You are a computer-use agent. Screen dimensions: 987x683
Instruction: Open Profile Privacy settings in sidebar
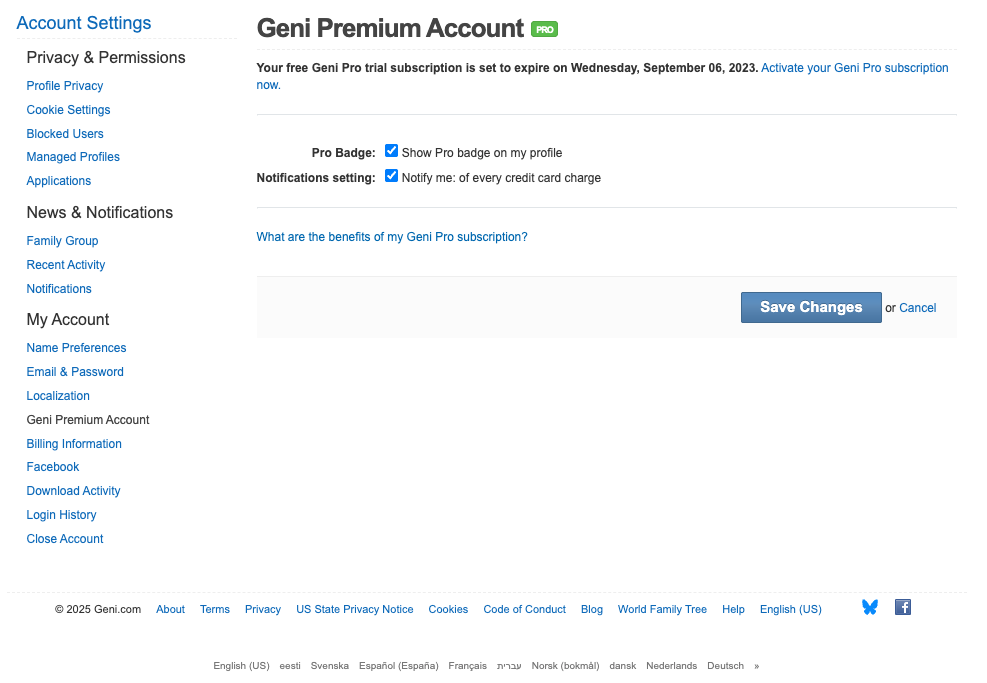pos(65,86)
